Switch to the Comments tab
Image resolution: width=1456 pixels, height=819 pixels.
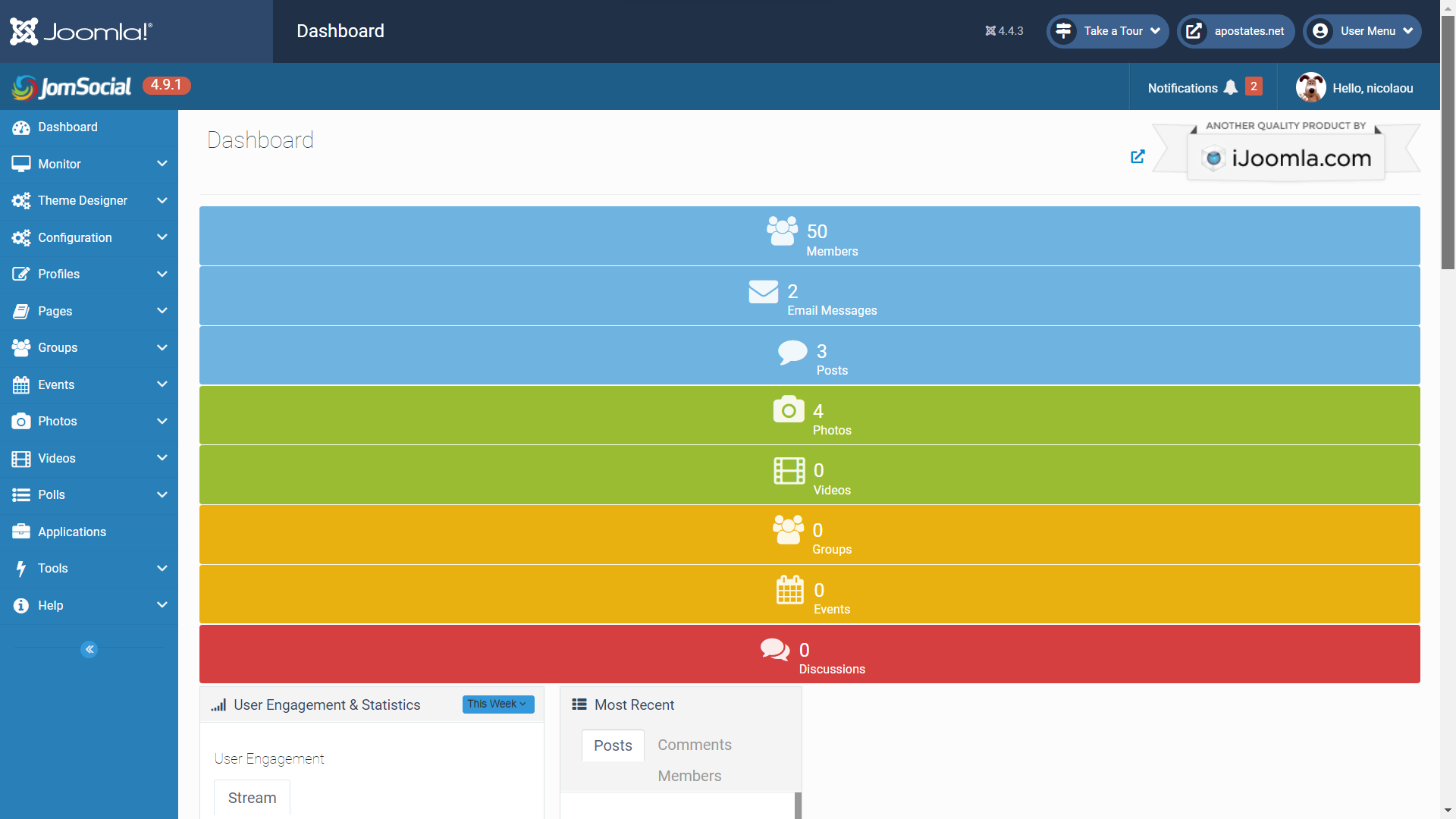click(694, 745)
